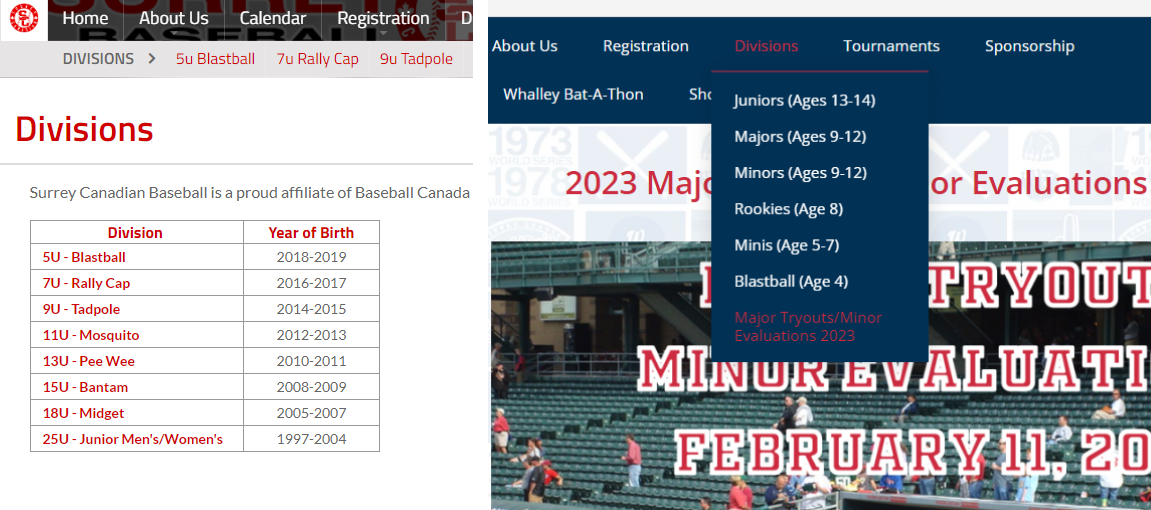Image resolution: width=1151 pixels, height=510 pixels.
Task: Go to 18U - Midget division page
Action: pos(83,413)
